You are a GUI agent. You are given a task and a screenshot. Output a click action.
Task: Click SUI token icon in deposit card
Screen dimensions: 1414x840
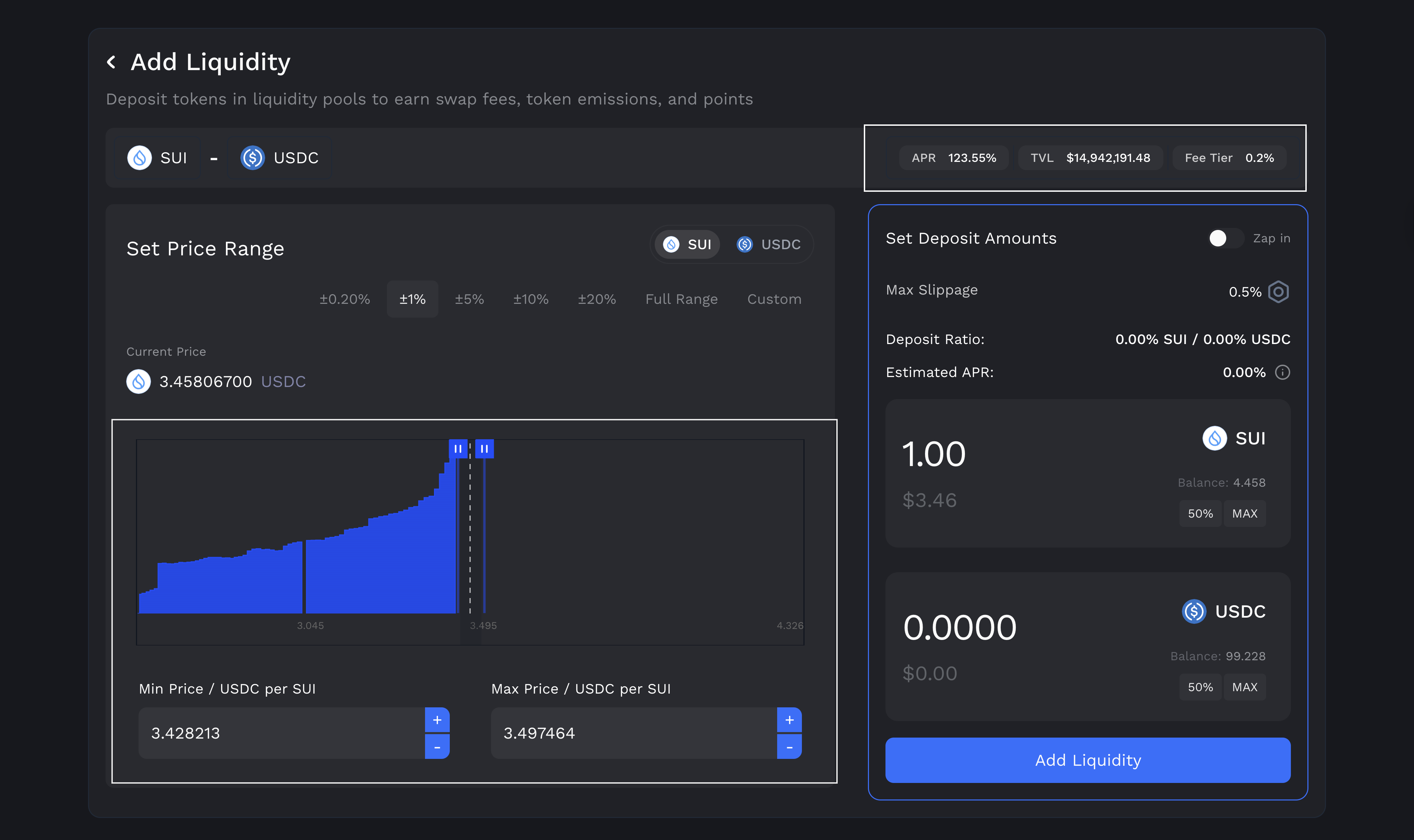1214,438
